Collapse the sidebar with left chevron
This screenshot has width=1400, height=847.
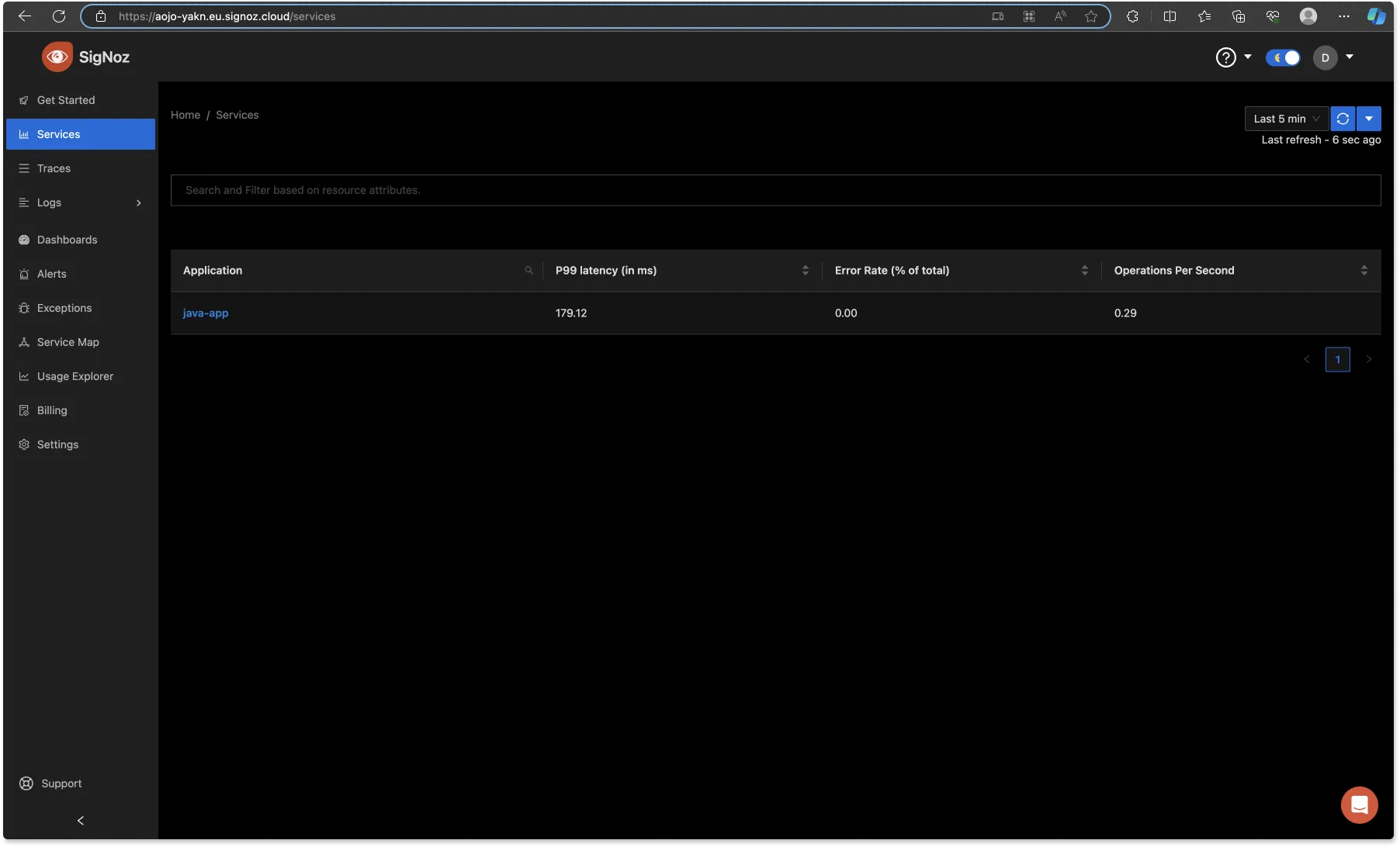click(x=81, y=821)
